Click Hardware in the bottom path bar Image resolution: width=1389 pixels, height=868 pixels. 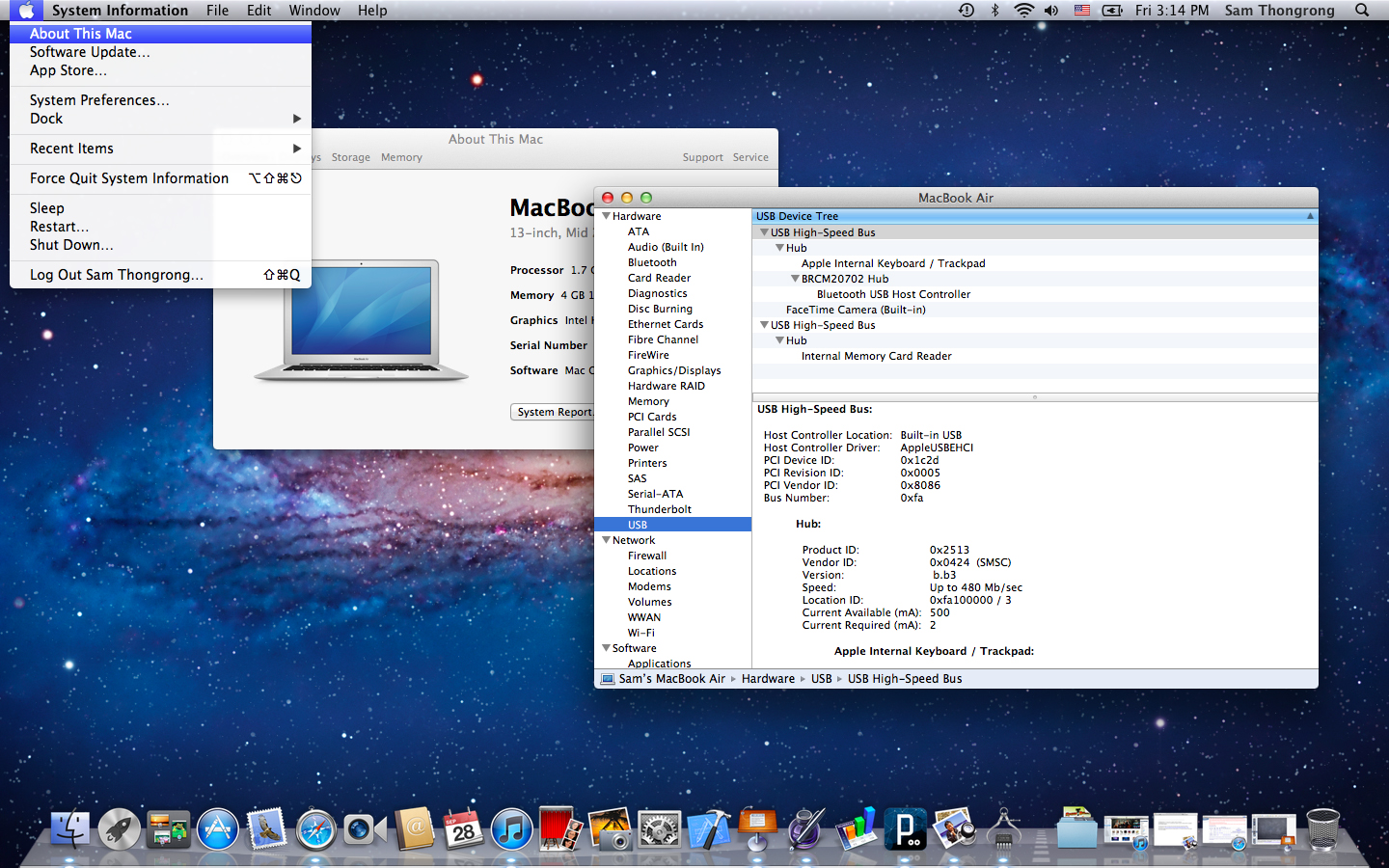[x=768, y=679]
